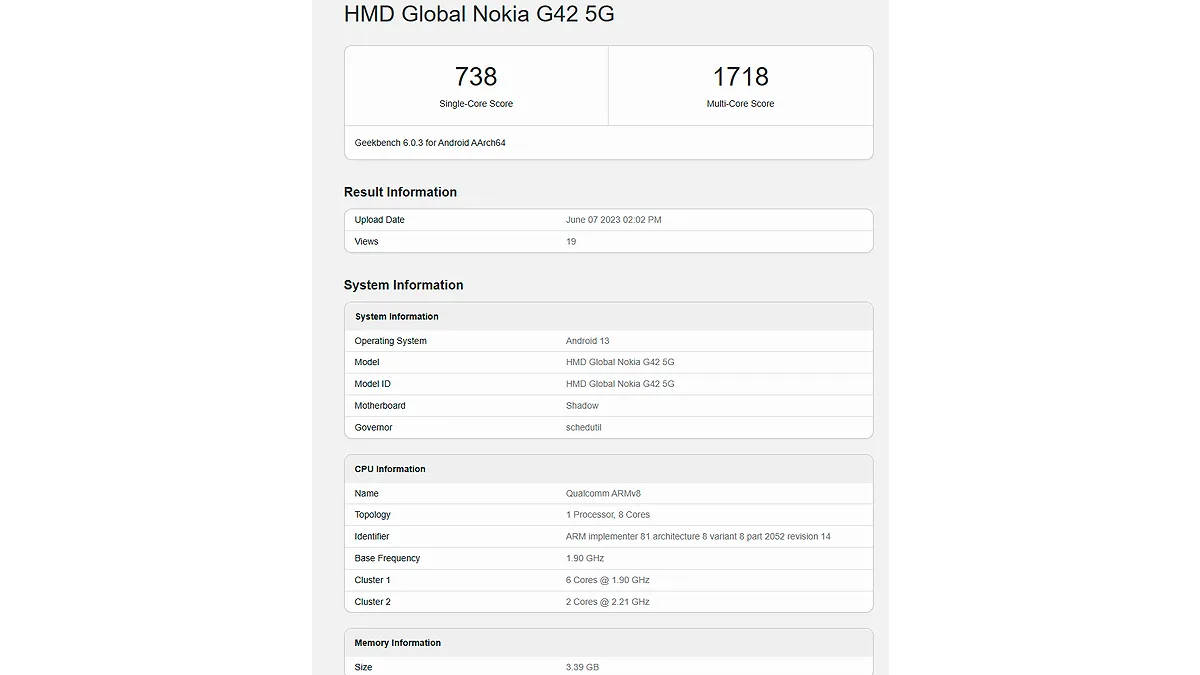The image size is (1200, 675).
Task: Click the CPU Information table header
Action: pyautogui.click(x=390, y=469)
